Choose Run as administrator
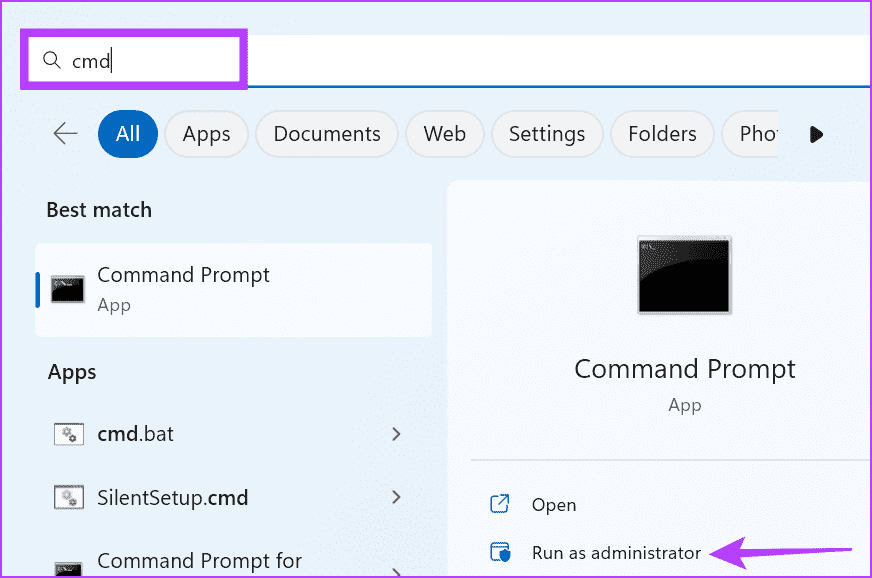 (616, 553)
